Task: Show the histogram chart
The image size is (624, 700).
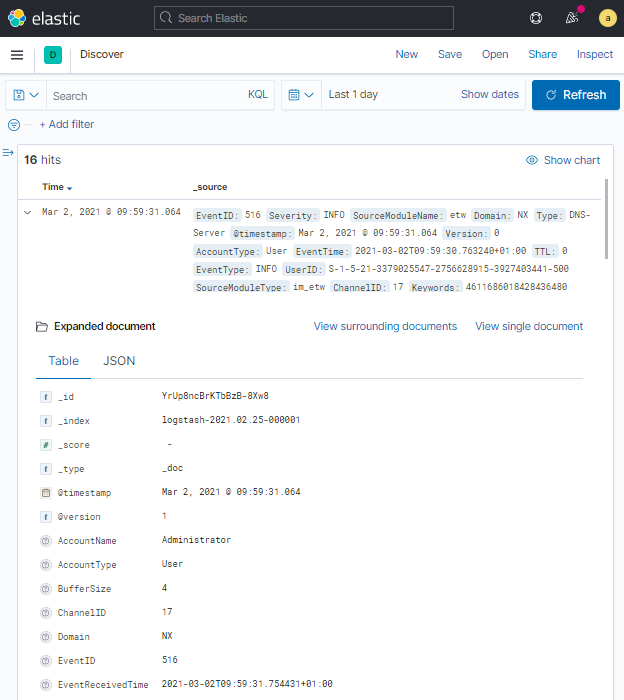Action: click(563, 160)
